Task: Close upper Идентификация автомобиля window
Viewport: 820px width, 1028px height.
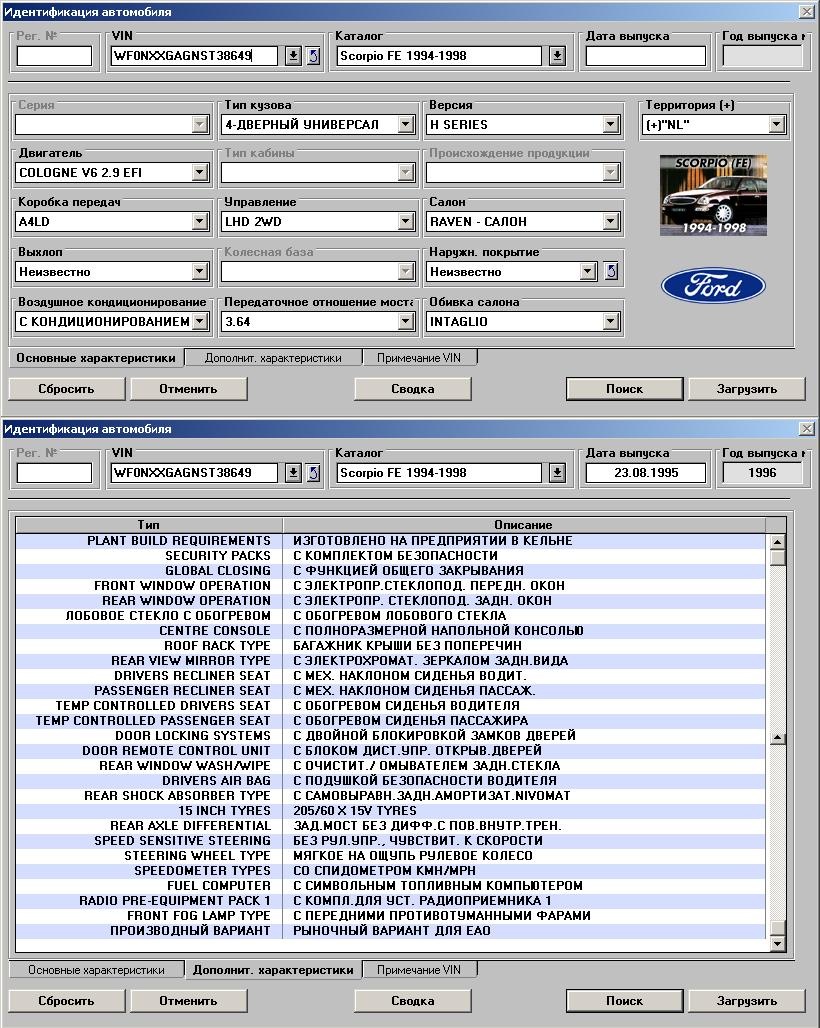Action: [807, 12]
